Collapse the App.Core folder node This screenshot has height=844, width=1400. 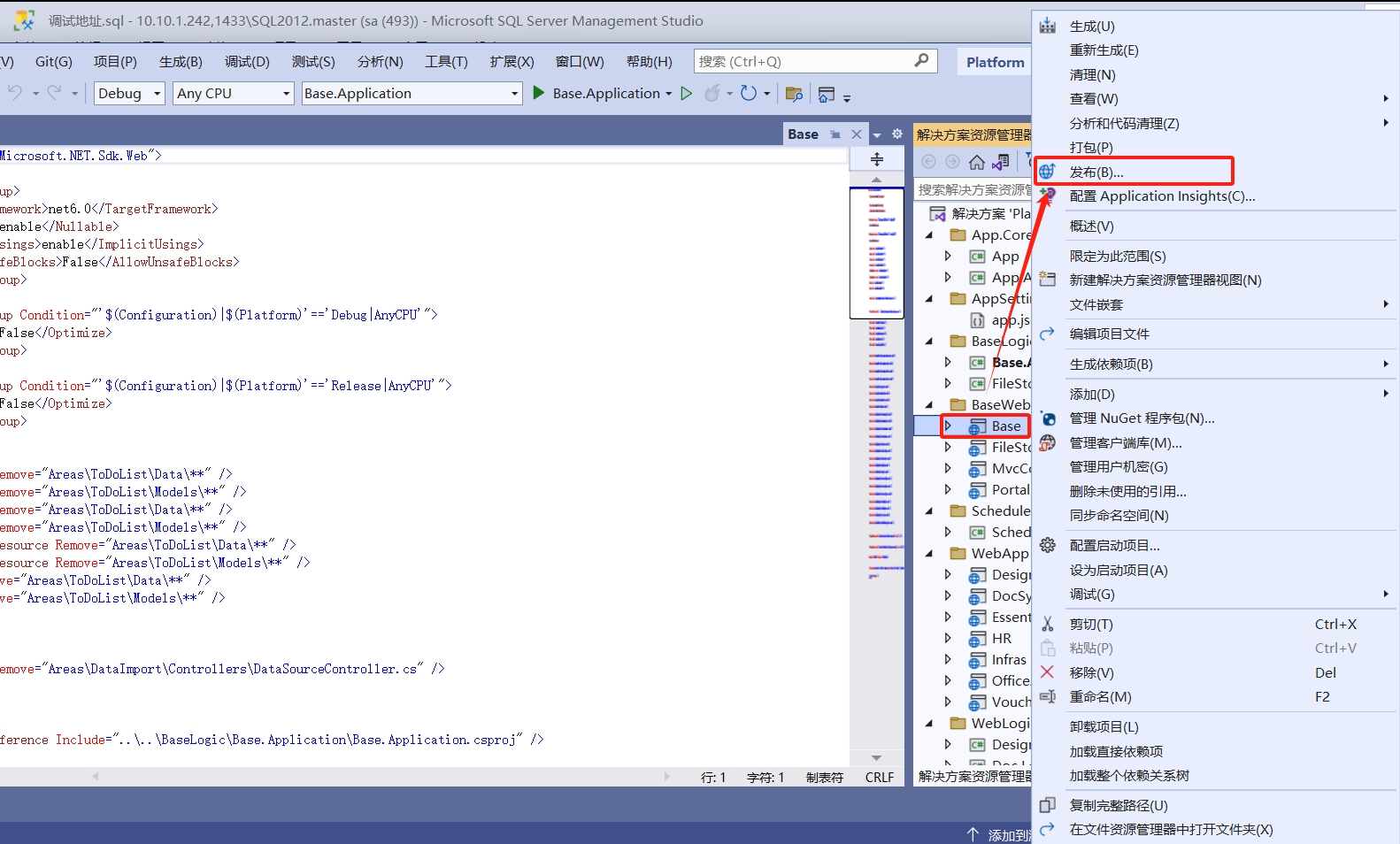point(929,235)
